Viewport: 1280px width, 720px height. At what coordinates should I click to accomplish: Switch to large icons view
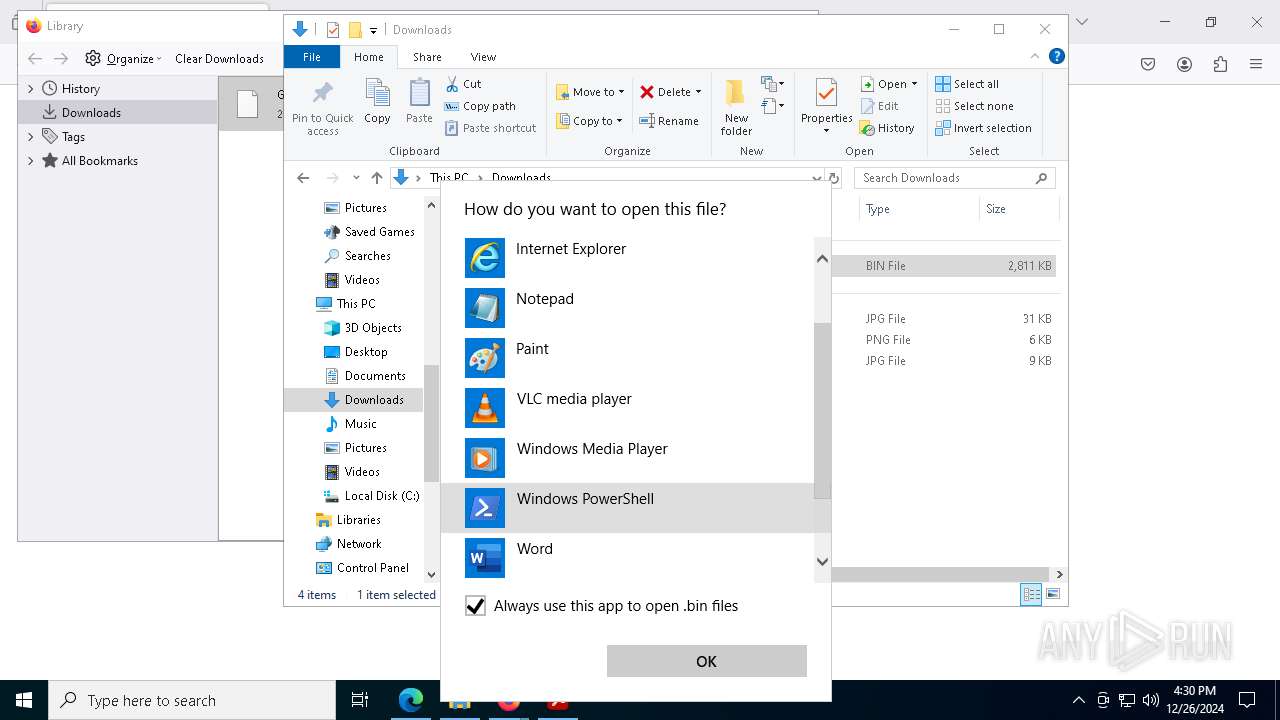click(1052, 594)
